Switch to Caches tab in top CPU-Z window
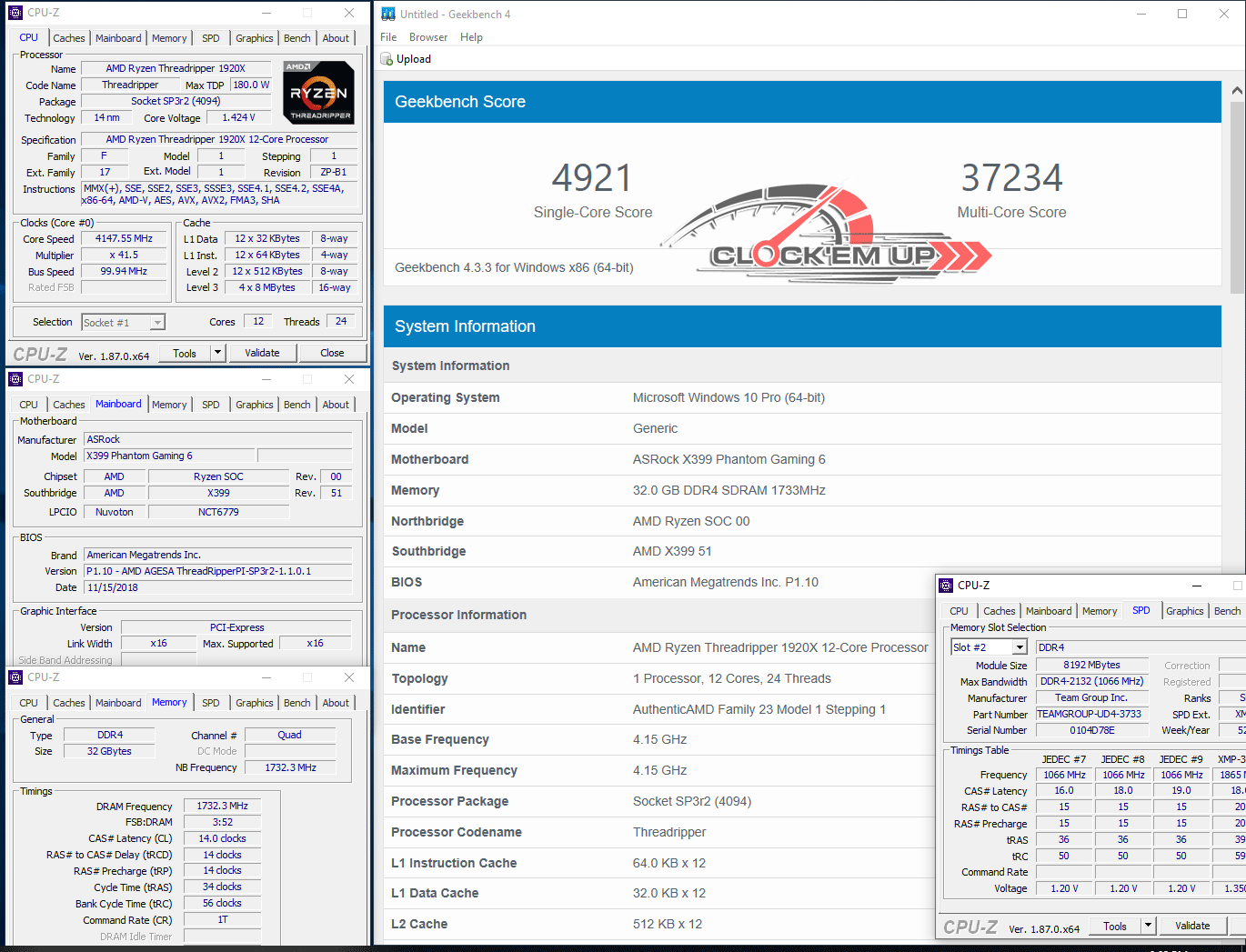 tap(69, 38)
